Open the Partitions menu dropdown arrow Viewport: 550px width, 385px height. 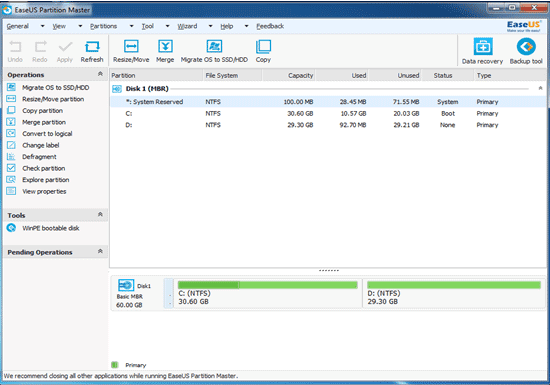(132, 26)
